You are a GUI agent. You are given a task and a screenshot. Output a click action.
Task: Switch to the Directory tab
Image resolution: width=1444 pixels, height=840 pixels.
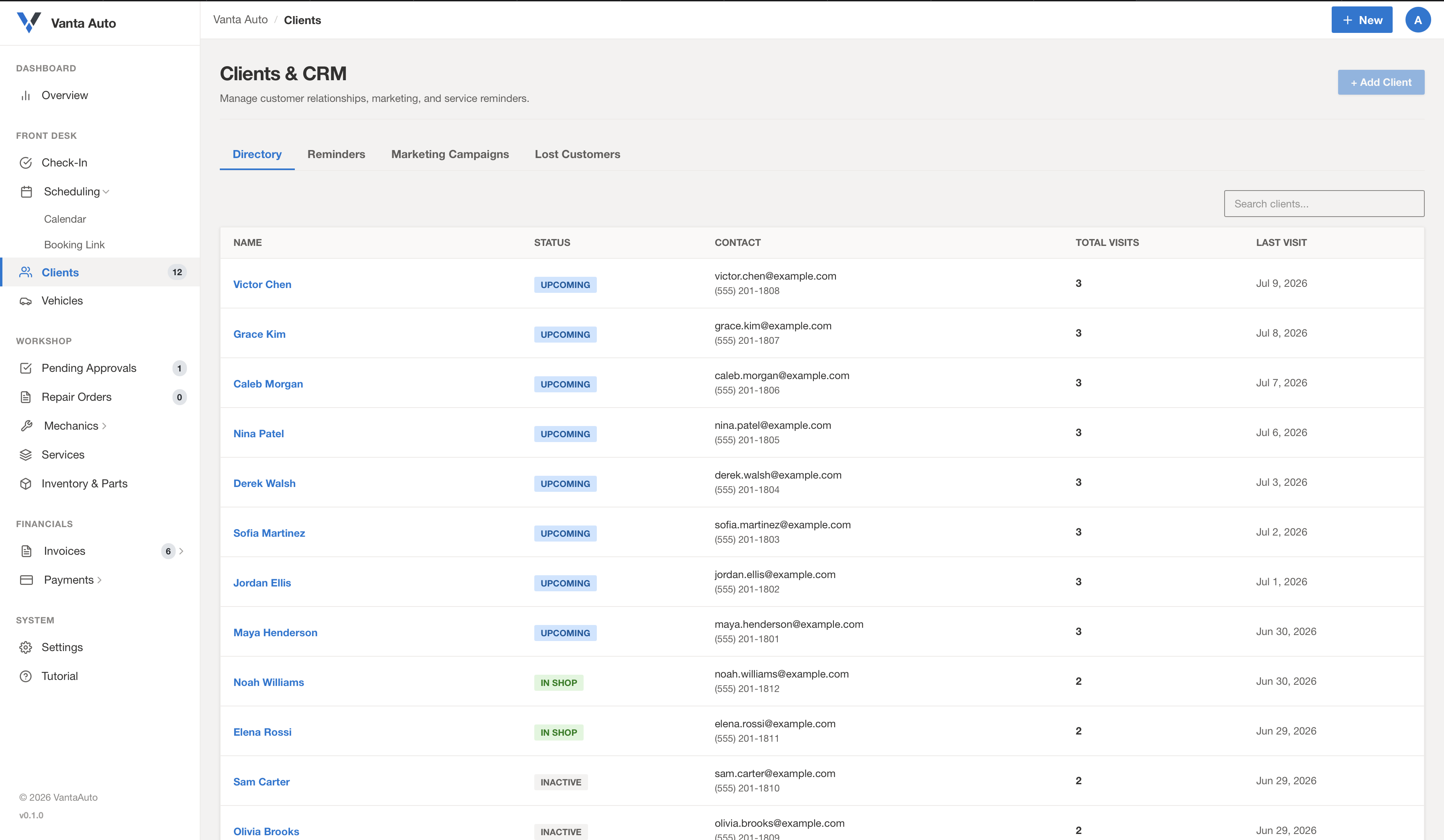pos(257,154)
